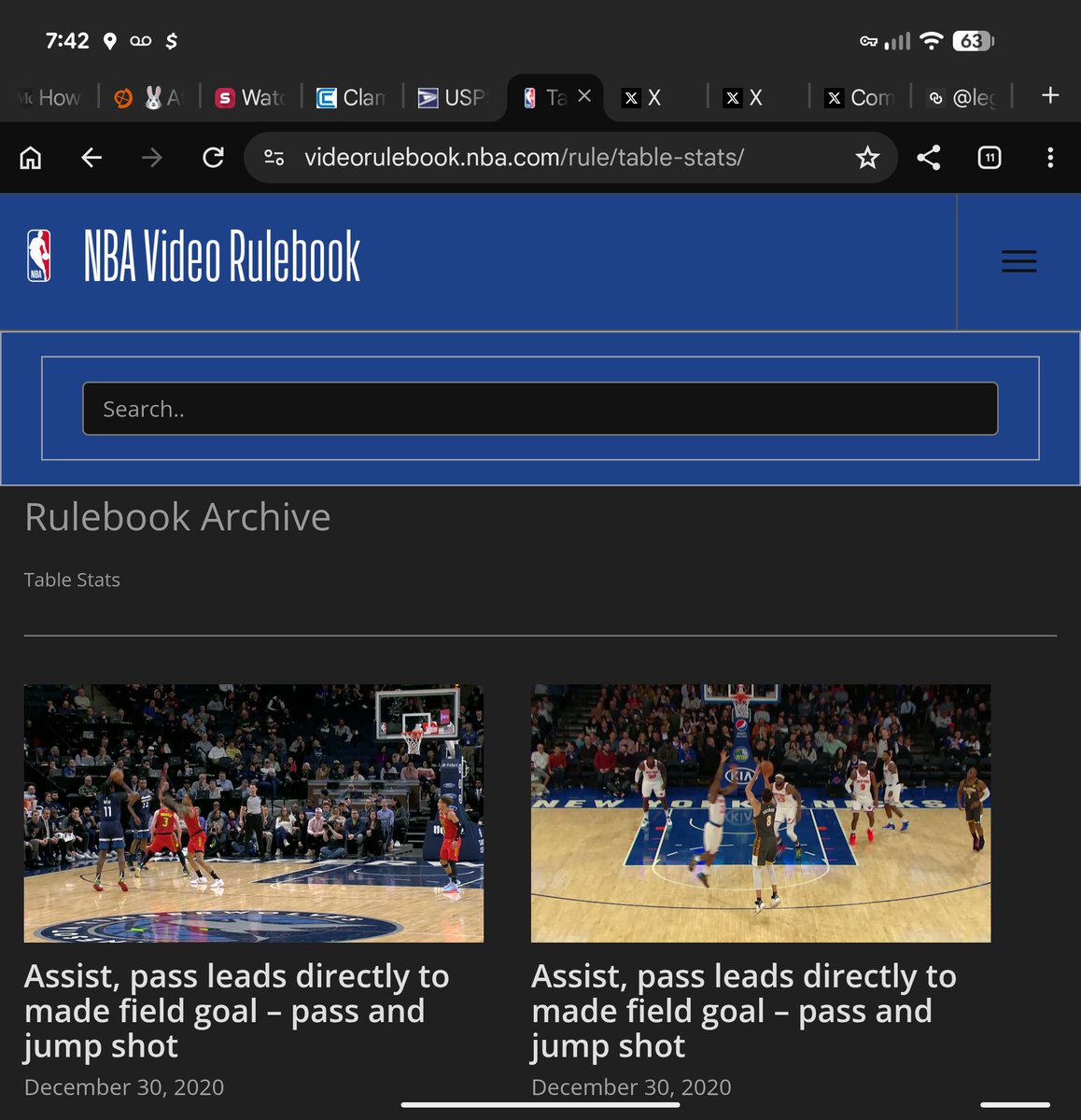Viewport: 1081px width, 1120px height.
Task: Focus the Search.. input field
Action: [540, 409]
